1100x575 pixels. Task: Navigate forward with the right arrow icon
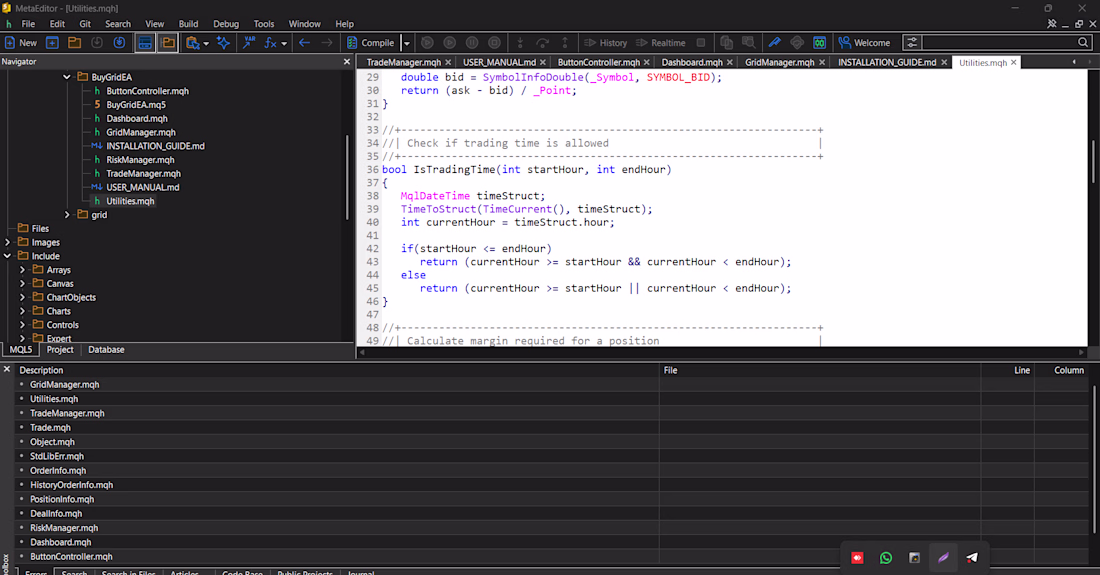(x=327, y=43)
